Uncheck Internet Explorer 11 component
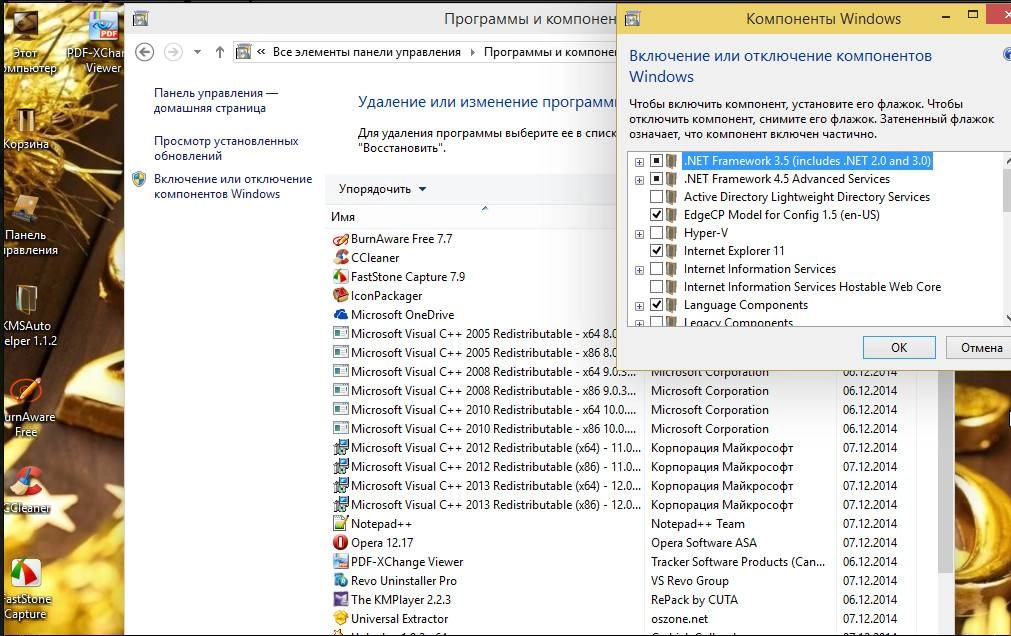The image size is (1011, 636). coord(656,251)
